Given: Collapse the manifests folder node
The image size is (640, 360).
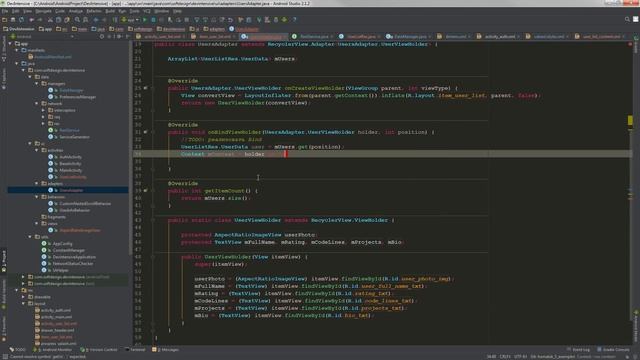Looking at the screenshot, I should pyautogui.click(x=17, y=50).
